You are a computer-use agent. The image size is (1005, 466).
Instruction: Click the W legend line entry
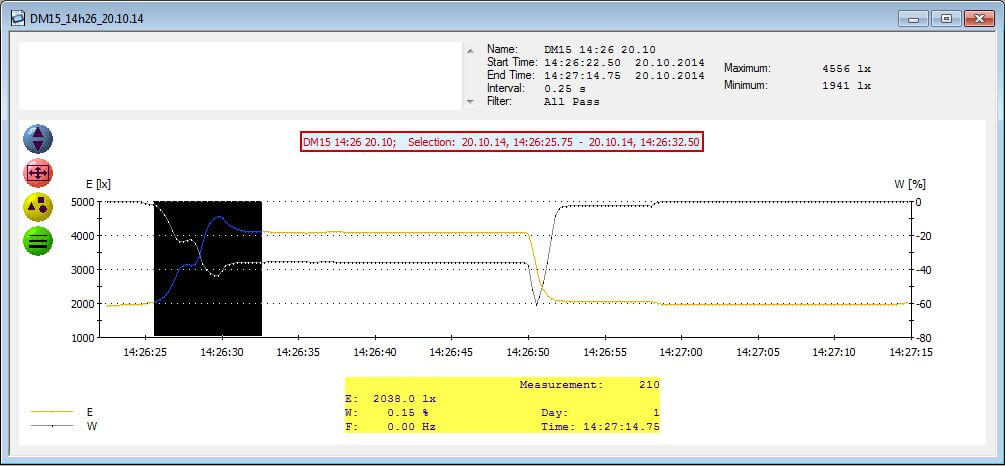coord(52,426)
